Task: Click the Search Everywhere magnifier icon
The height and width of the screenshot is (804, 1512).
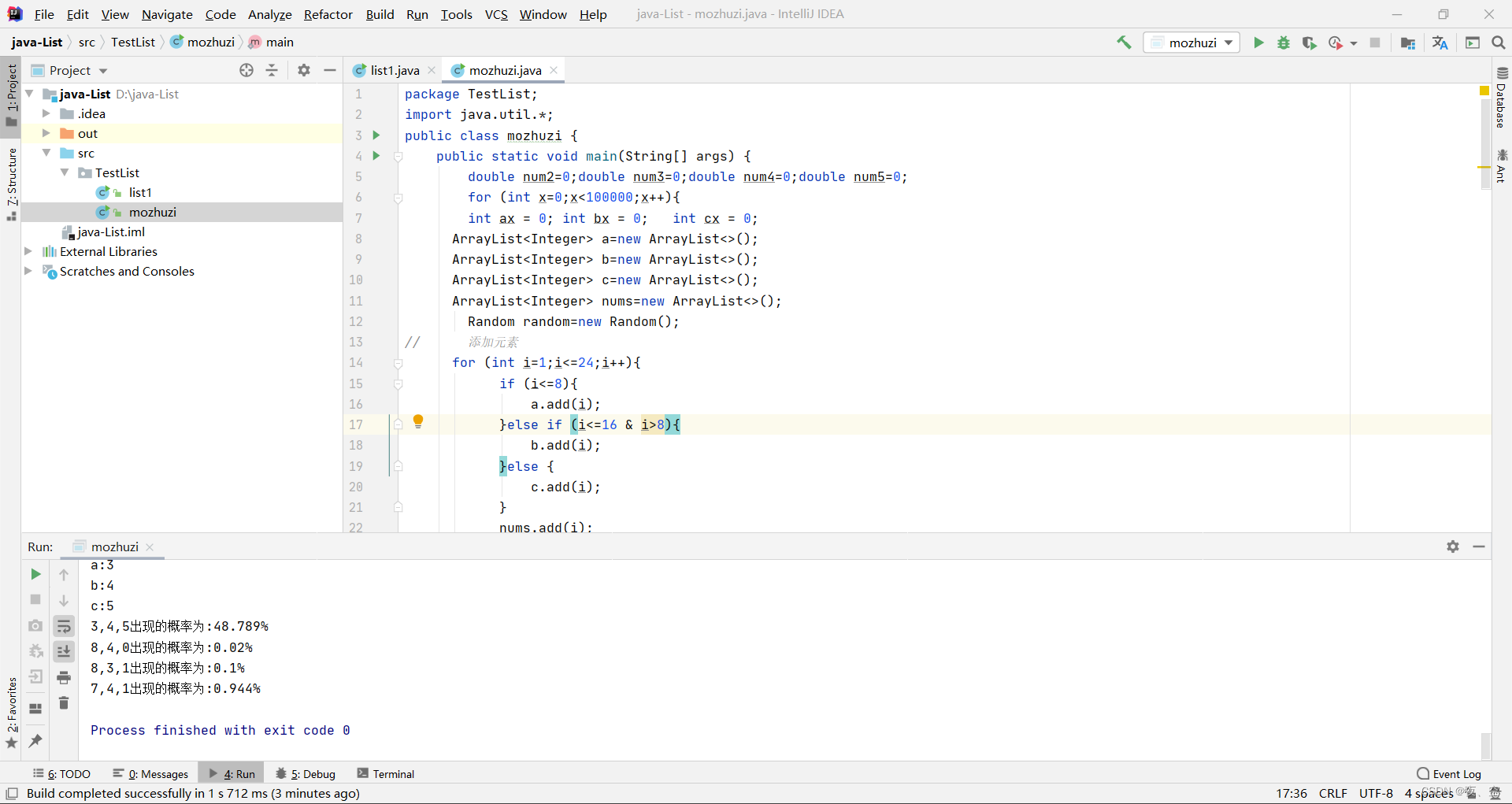Action: [x=1499, y=43]
